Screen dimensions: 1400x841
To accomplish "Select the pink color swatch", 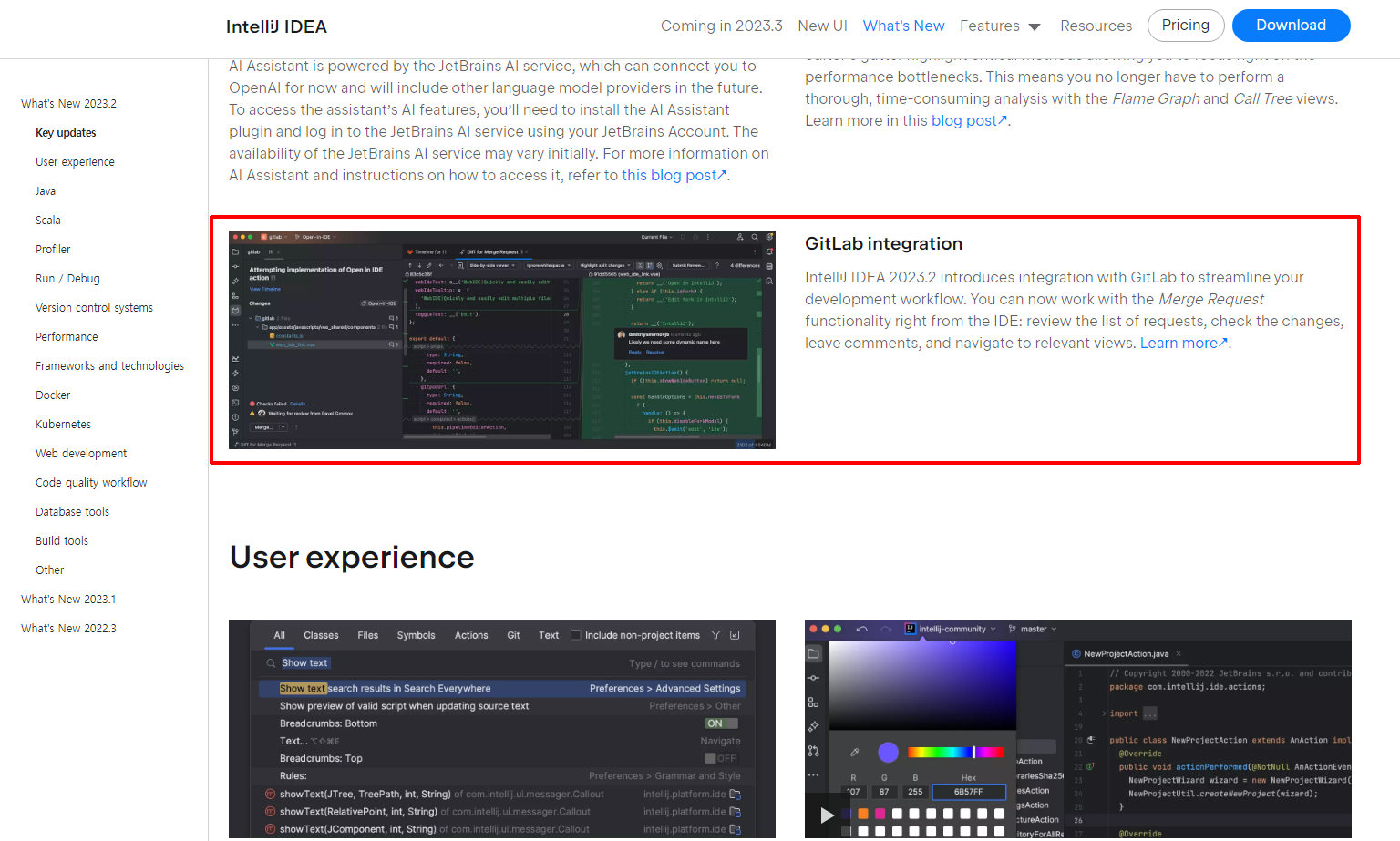I will point(880,814).
